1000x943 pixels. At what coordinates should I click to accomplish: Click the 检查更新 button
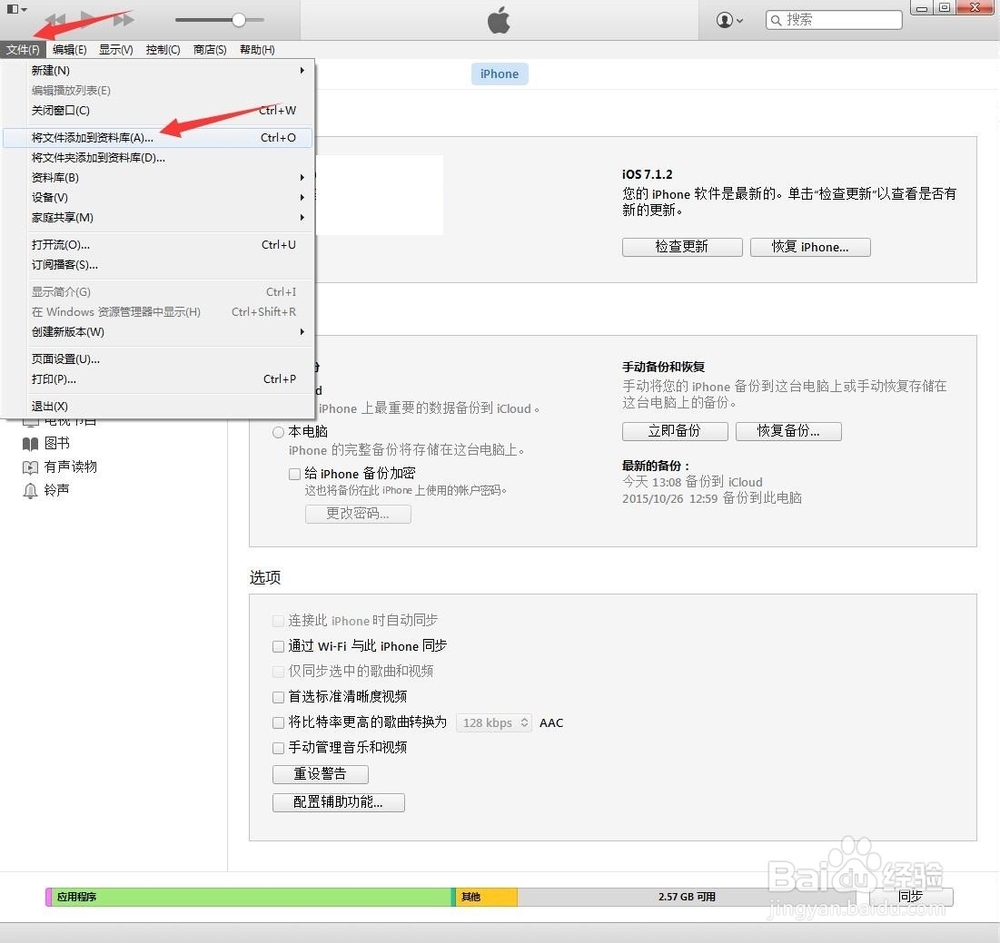[x=682, y=247]
